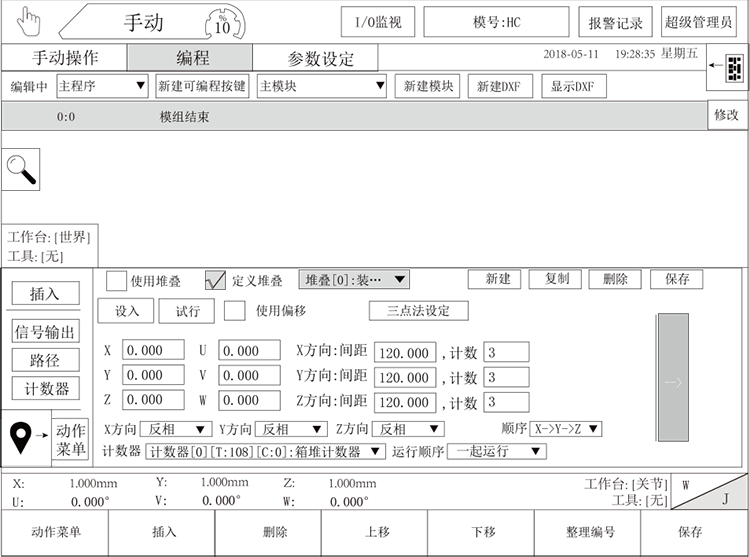Open the 顺序 X->Y->Z dropdown

565,429
